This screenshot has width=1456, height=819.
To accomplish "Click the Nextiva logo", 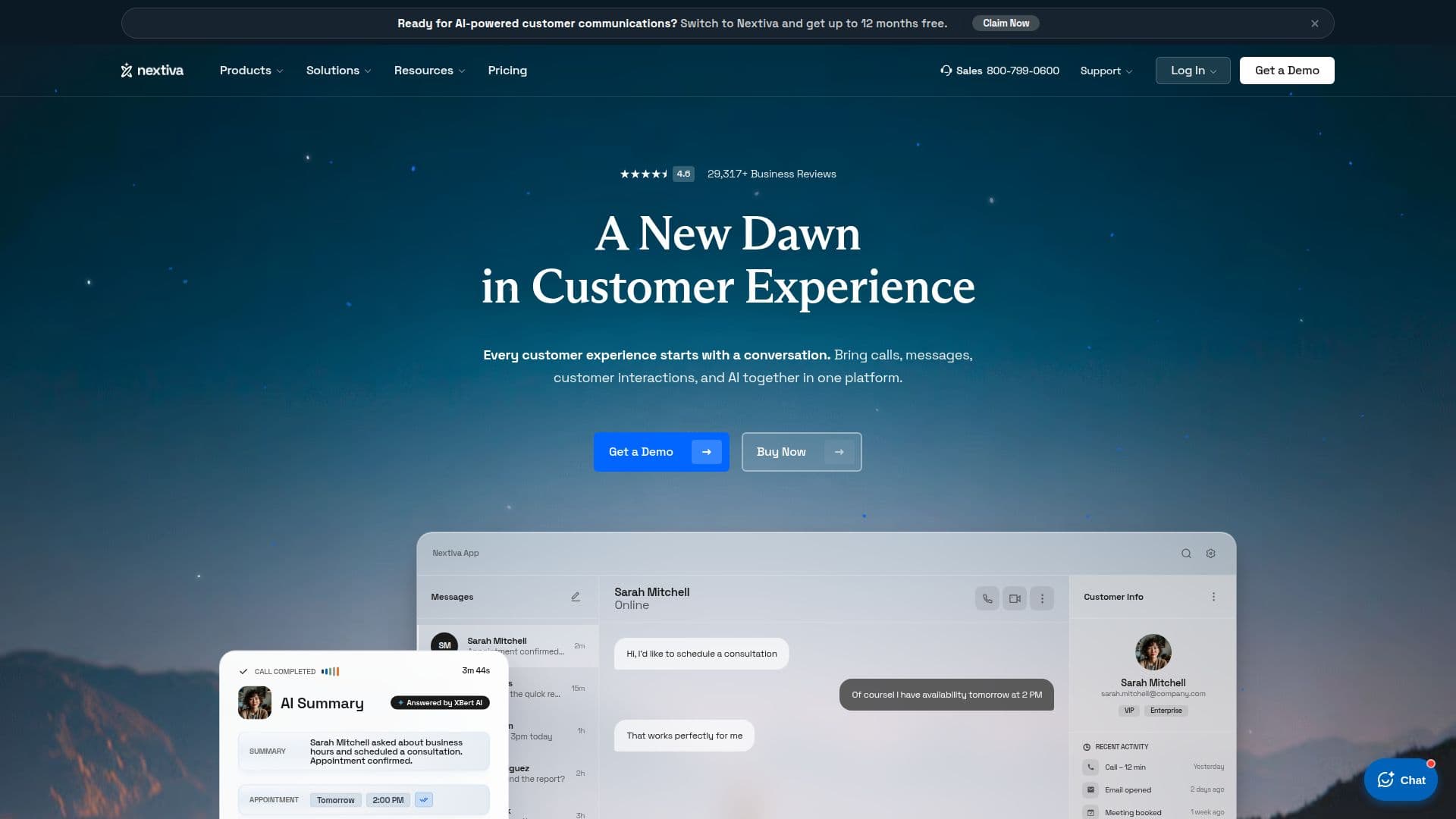I will pyautogui.click(x=152, y=71).
